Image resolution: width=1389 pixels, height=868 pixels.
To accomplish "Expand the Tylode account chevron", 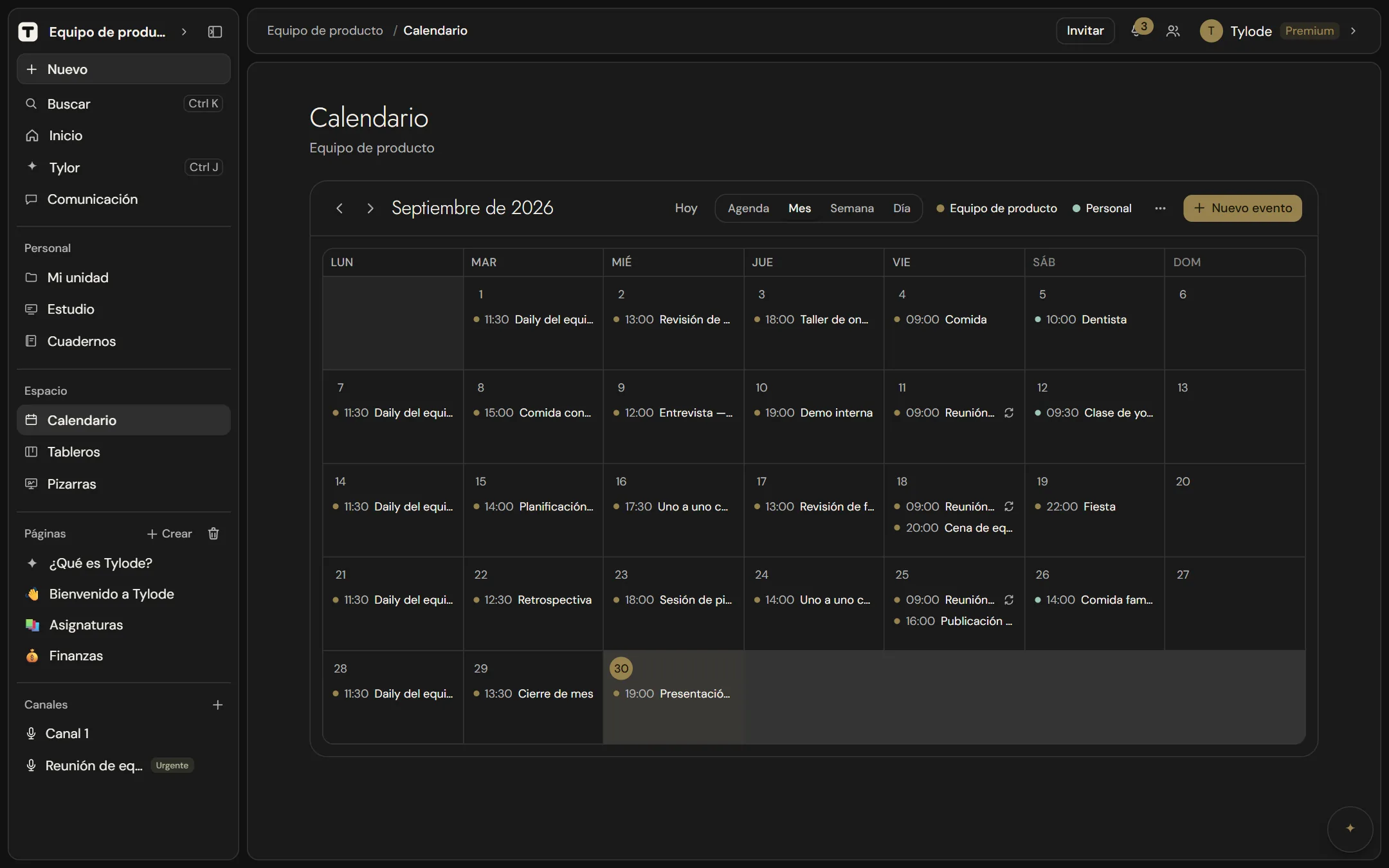I will pos(1353,31).
